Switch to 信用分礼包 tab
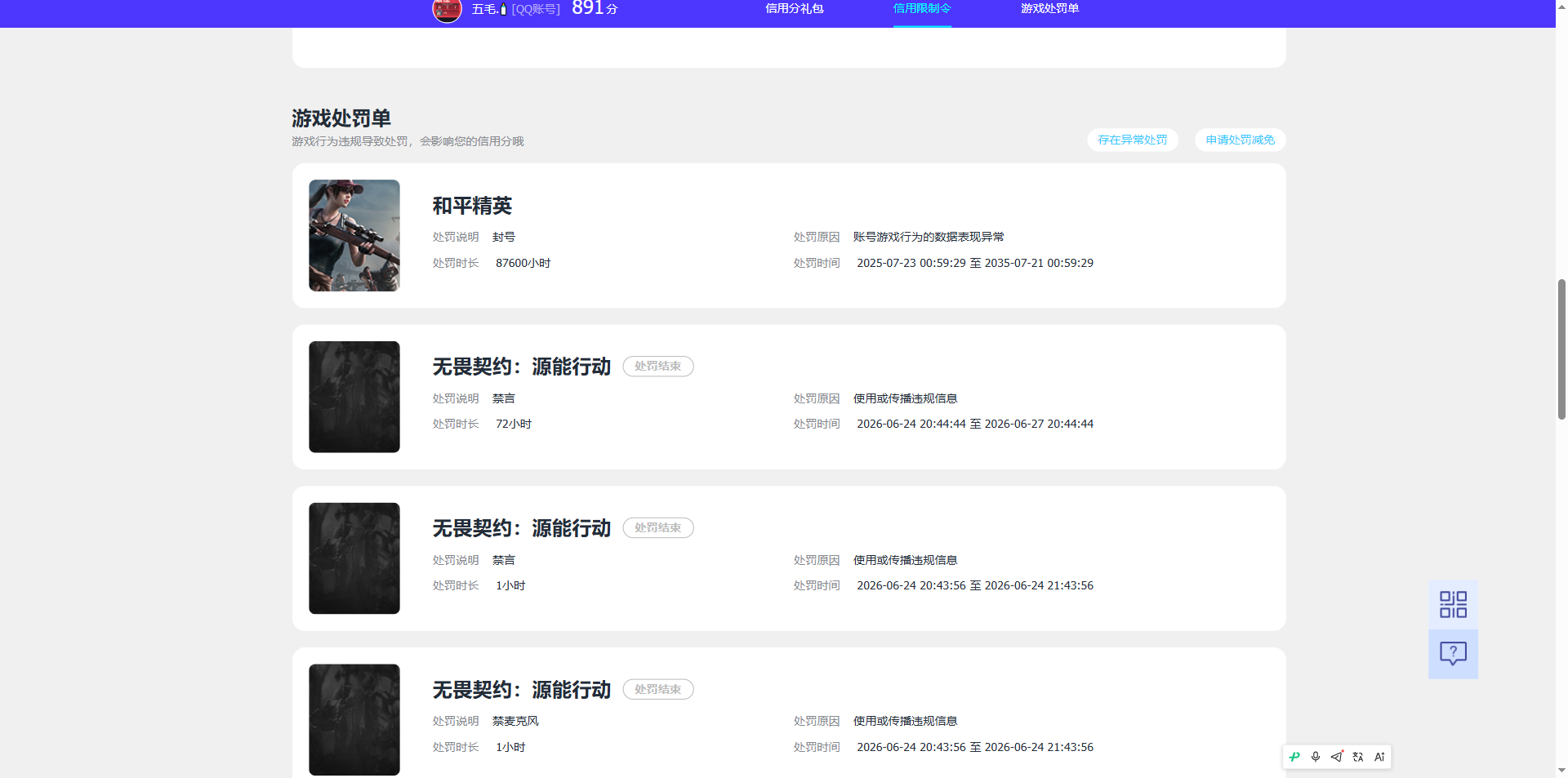The width and height of the screenshot is (1568, 778). (794, 9)
